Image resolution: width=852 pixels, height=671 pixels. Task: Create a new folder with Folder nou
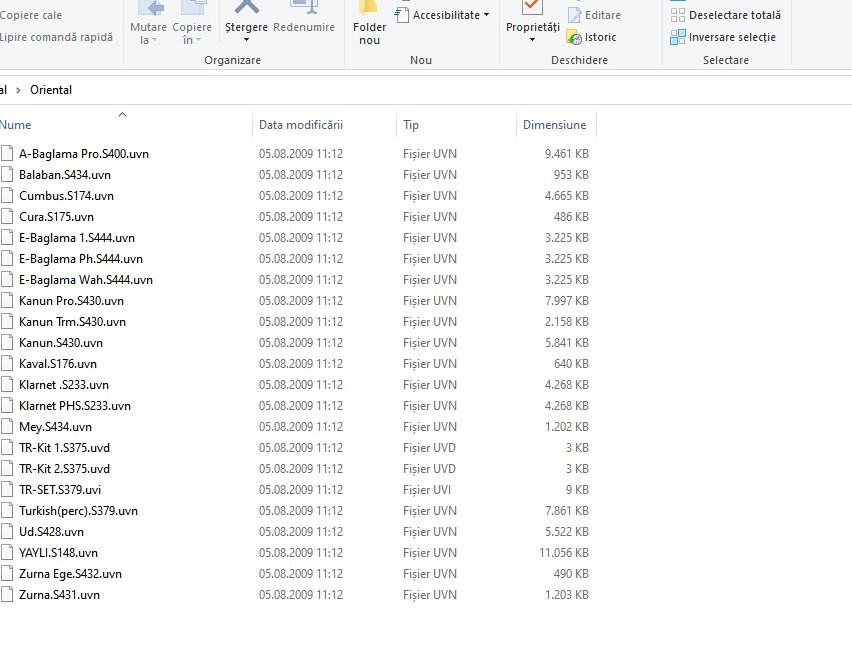tap(369, 22)
